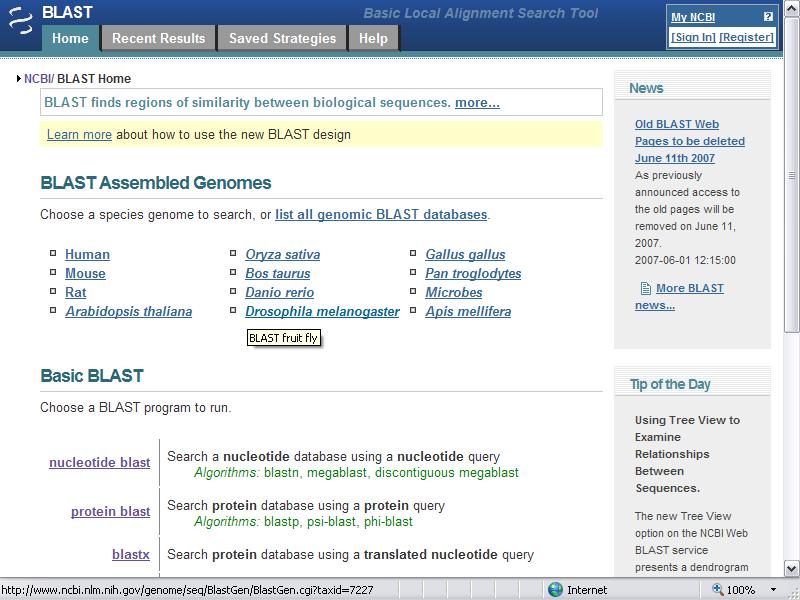Screen dimensions: 800x600
Task: Open the Help tab
Action: click(x=373, y=38)
